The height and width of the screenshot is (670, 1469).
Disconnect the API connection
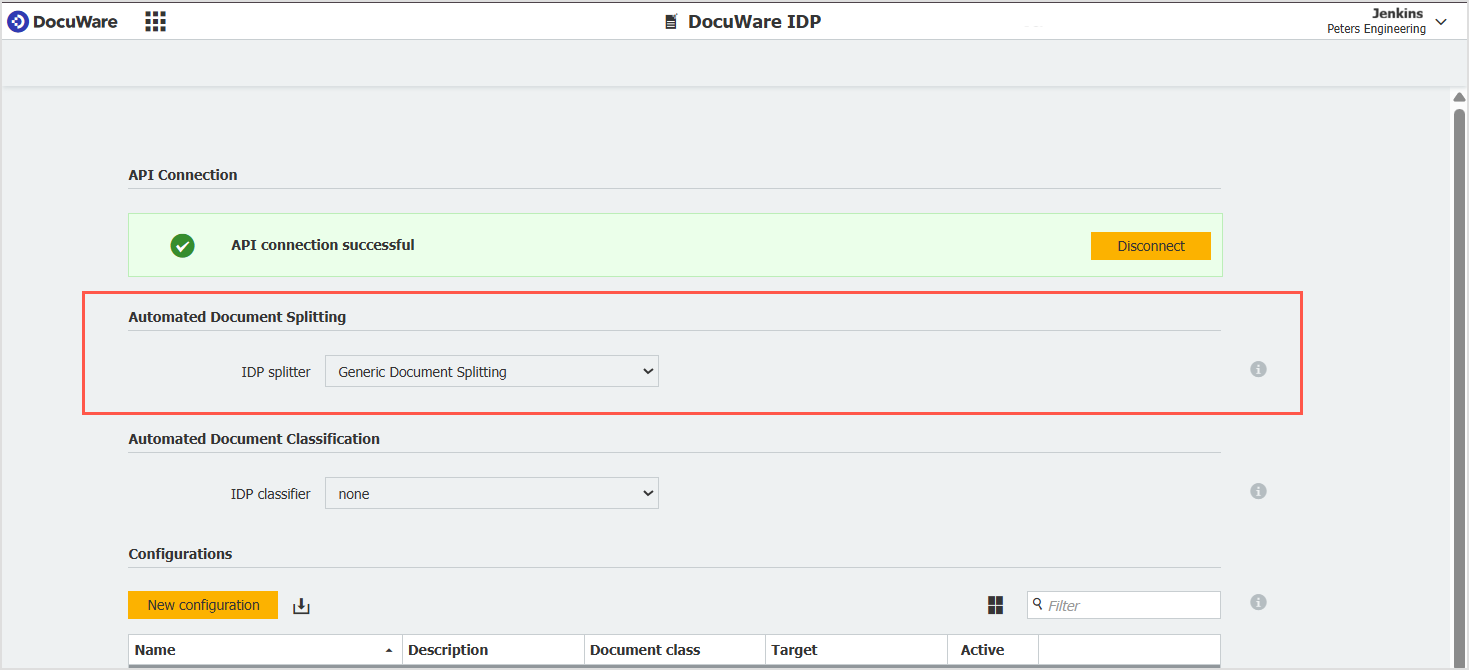[1150, 246]
